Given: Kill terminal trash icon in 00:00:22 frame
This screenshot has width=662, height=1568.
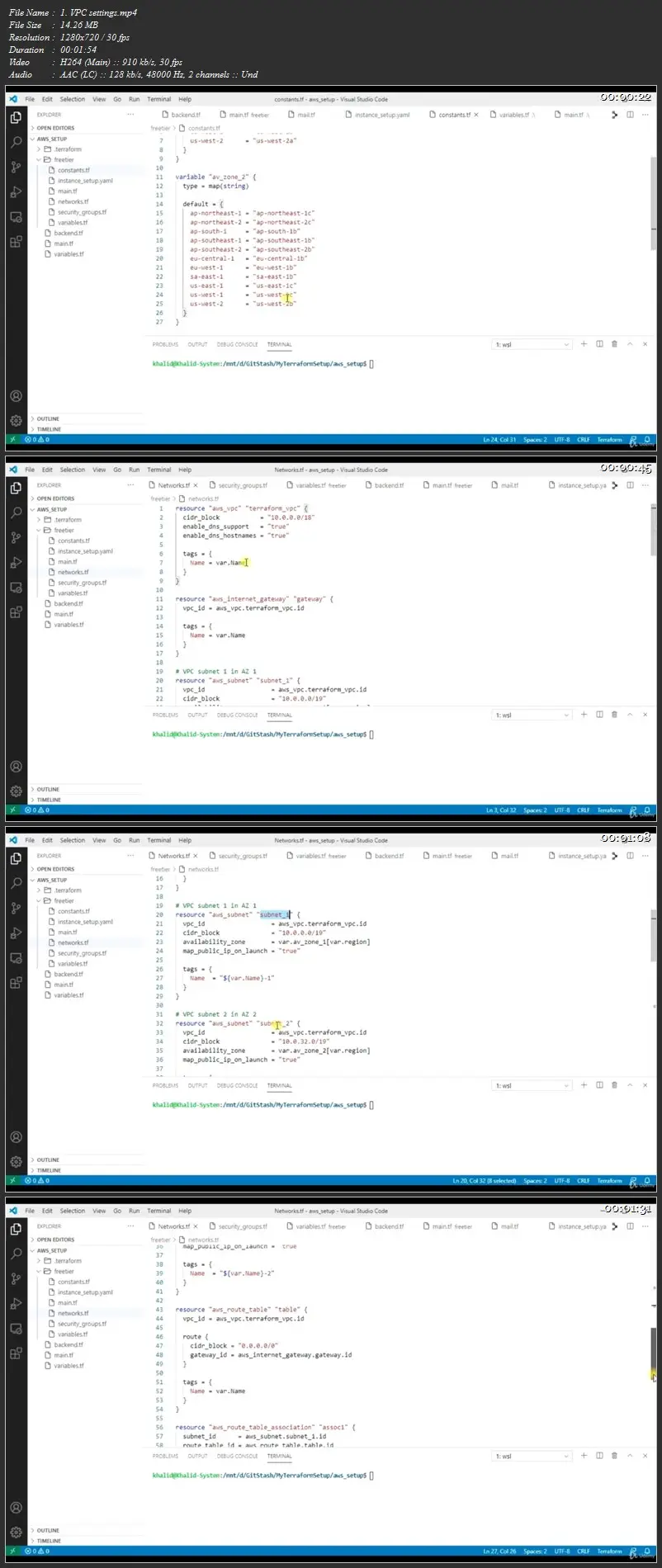Looking at the screenshot, I should click(x=614, y=344).
